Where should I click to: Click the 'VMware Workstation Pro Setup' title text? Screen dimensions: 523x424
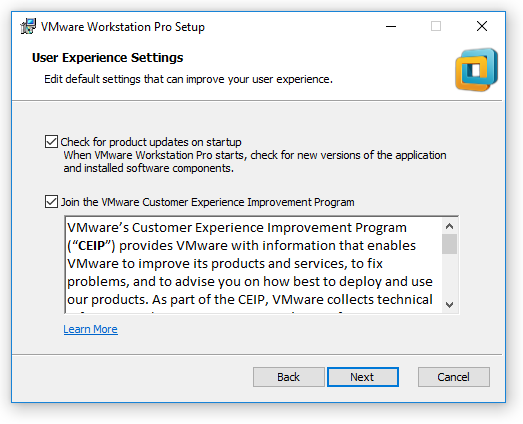(x=123, y=27)
